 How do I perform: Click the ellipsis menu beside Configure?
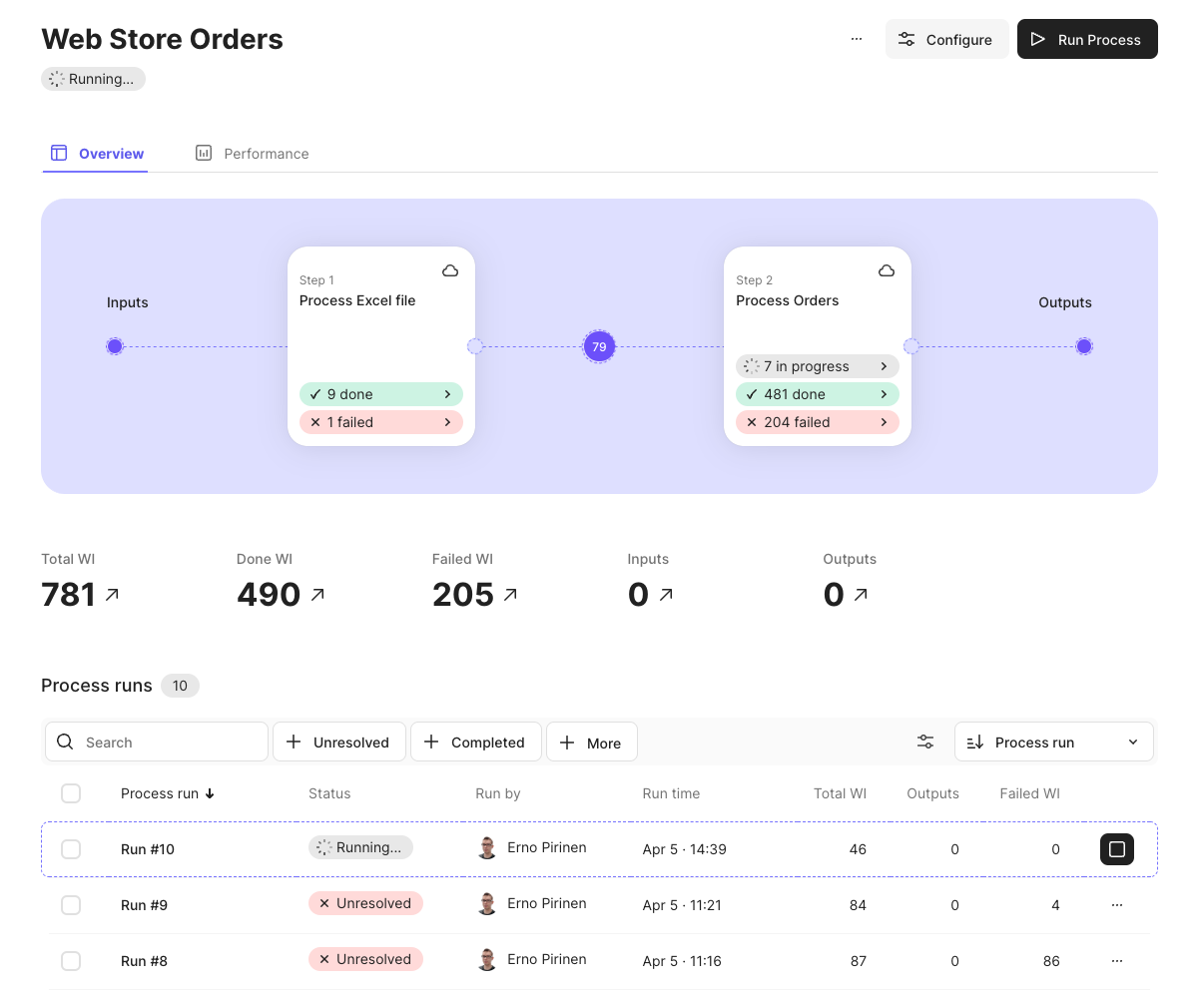coord(857,39)
